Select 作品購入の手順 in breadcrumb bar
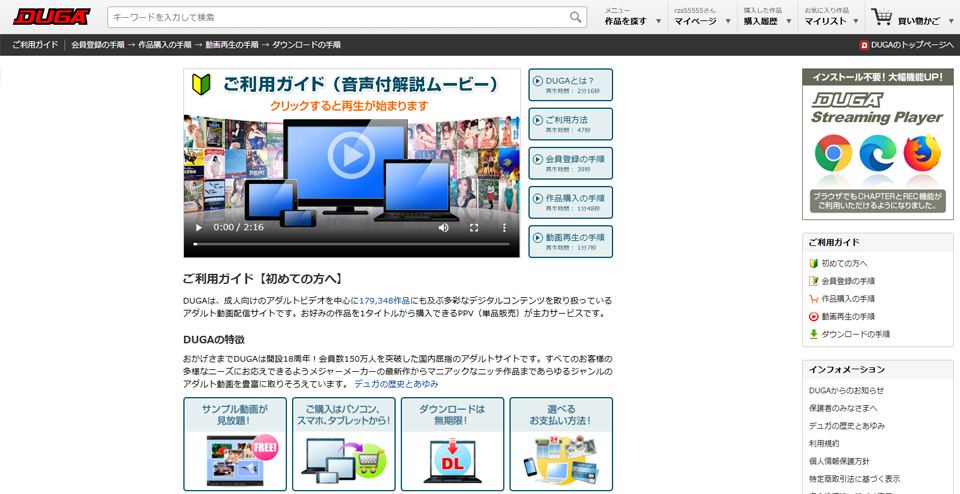The width and height of the screenshot is (960, 494). pyautogui.click(x=165, y=45)
